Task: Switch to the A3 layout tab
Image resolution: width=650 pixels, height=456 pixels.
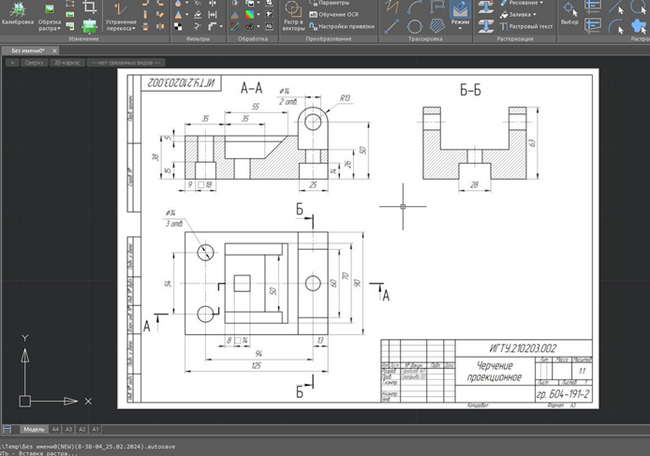Action: (69, 428)
